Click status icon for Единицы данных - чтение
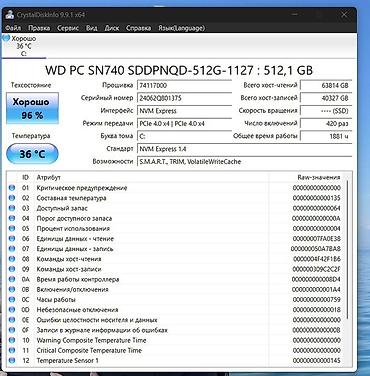 tap(12, 238)
